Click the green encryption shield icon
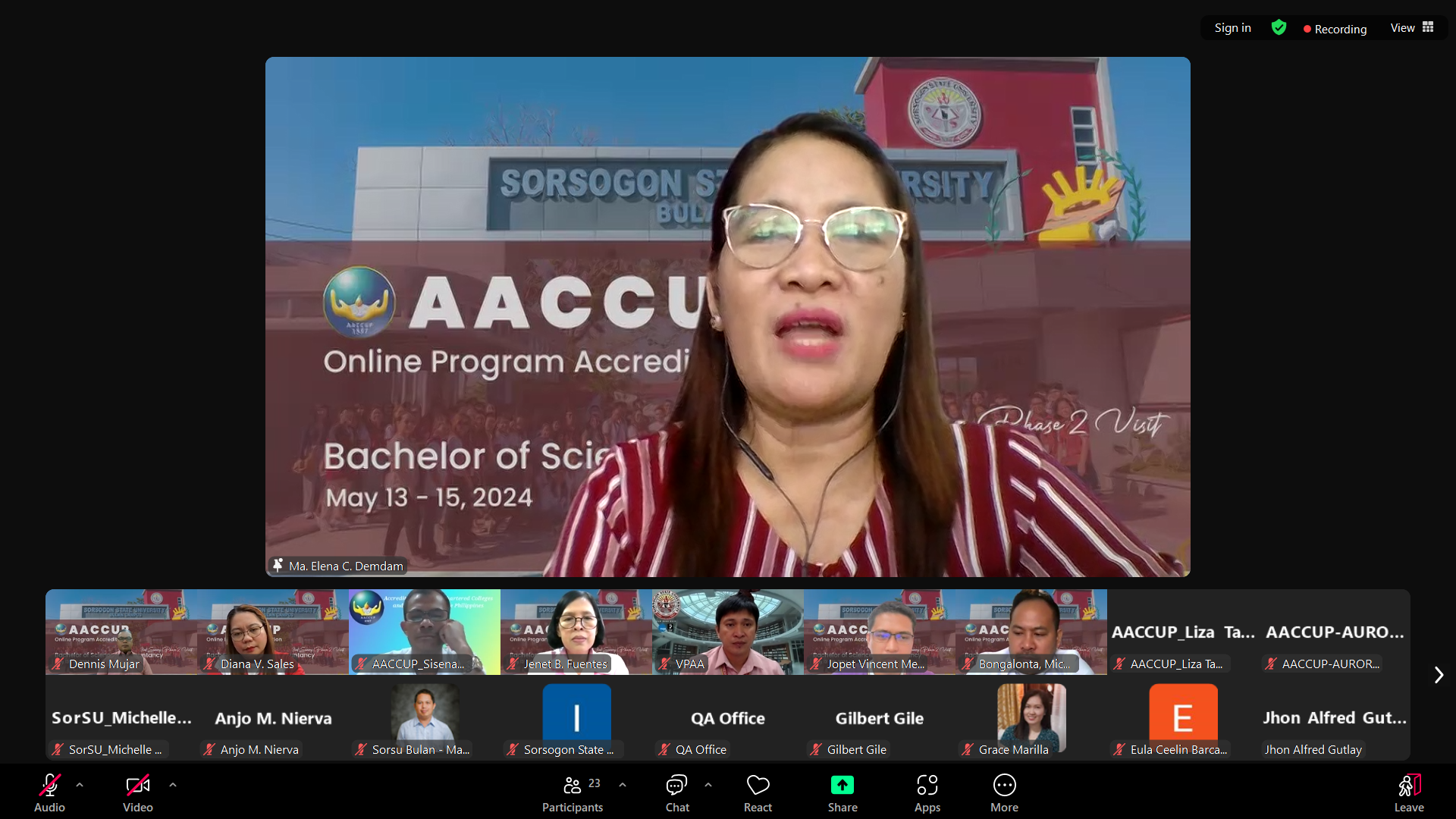 tap(1279, 28)
